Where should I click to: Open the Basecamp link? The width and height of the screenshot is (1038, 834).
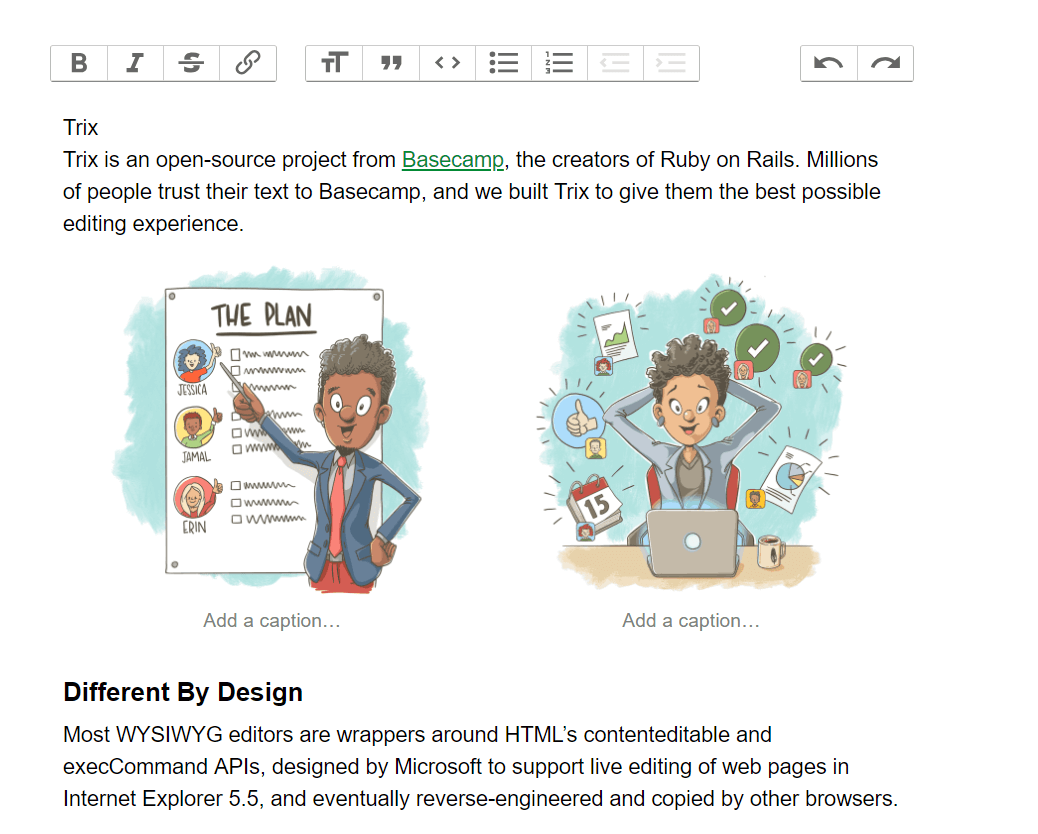[x=453, y=160]
